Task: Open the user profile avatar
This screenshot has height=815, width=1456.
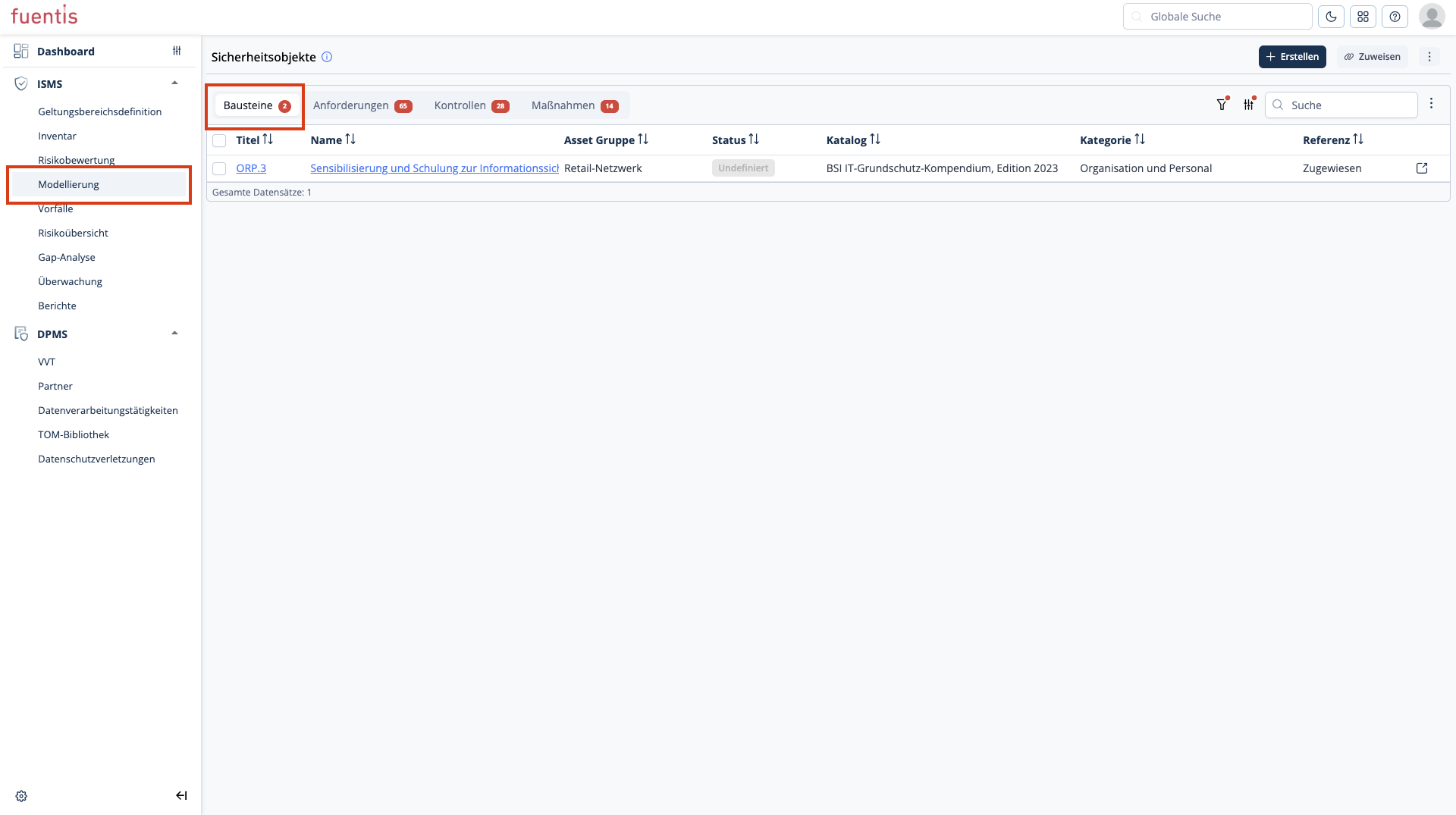Action: click(x=1432, y=16)
